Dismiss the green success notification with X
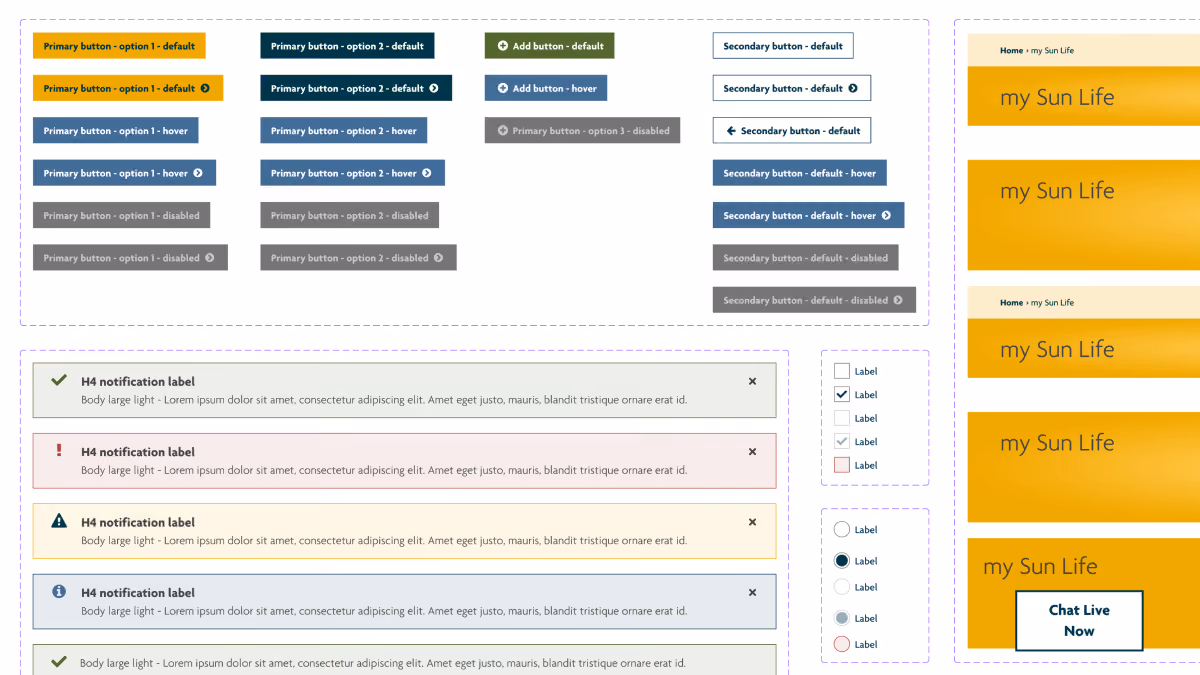 pos(753,381)
